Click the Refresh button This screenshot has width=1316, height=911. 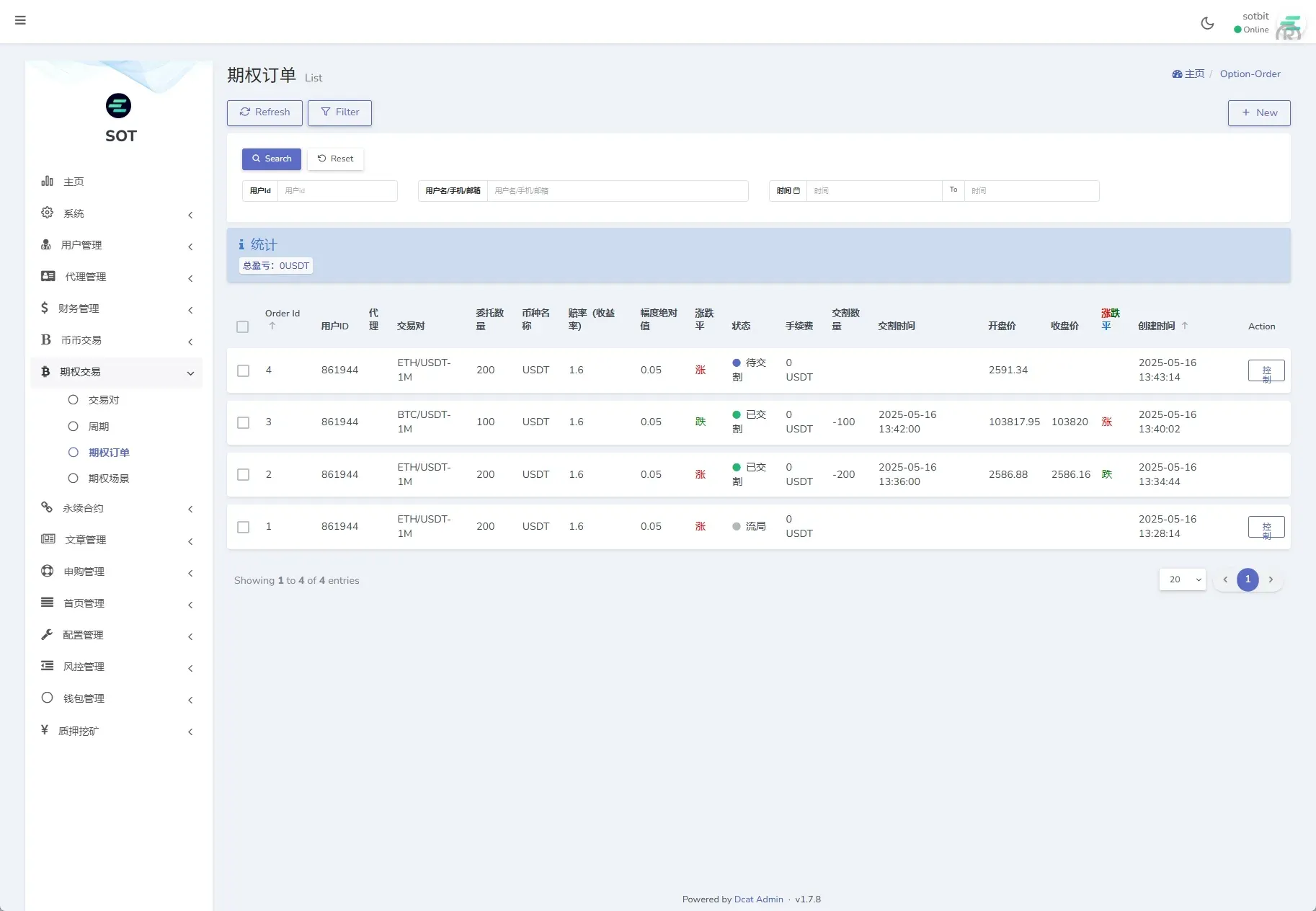point(264,112)
